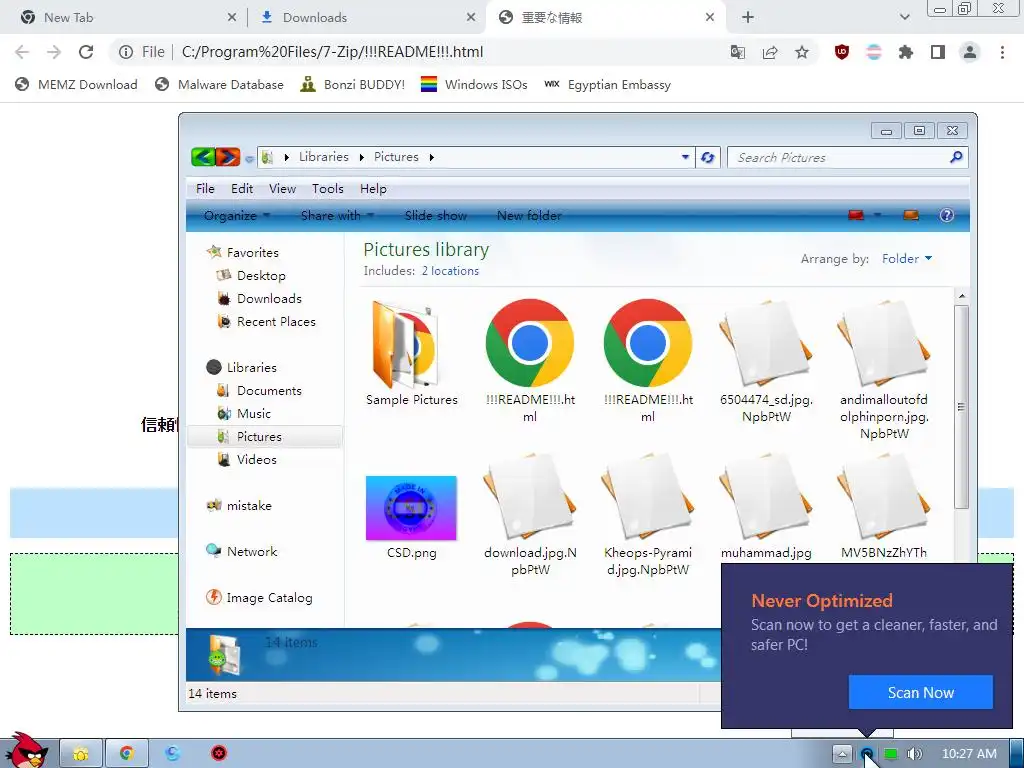Open the Egyptian Embassy bookmark
Image resolution: width=1024 pixels, height=768 pixels.
(608, 84)
